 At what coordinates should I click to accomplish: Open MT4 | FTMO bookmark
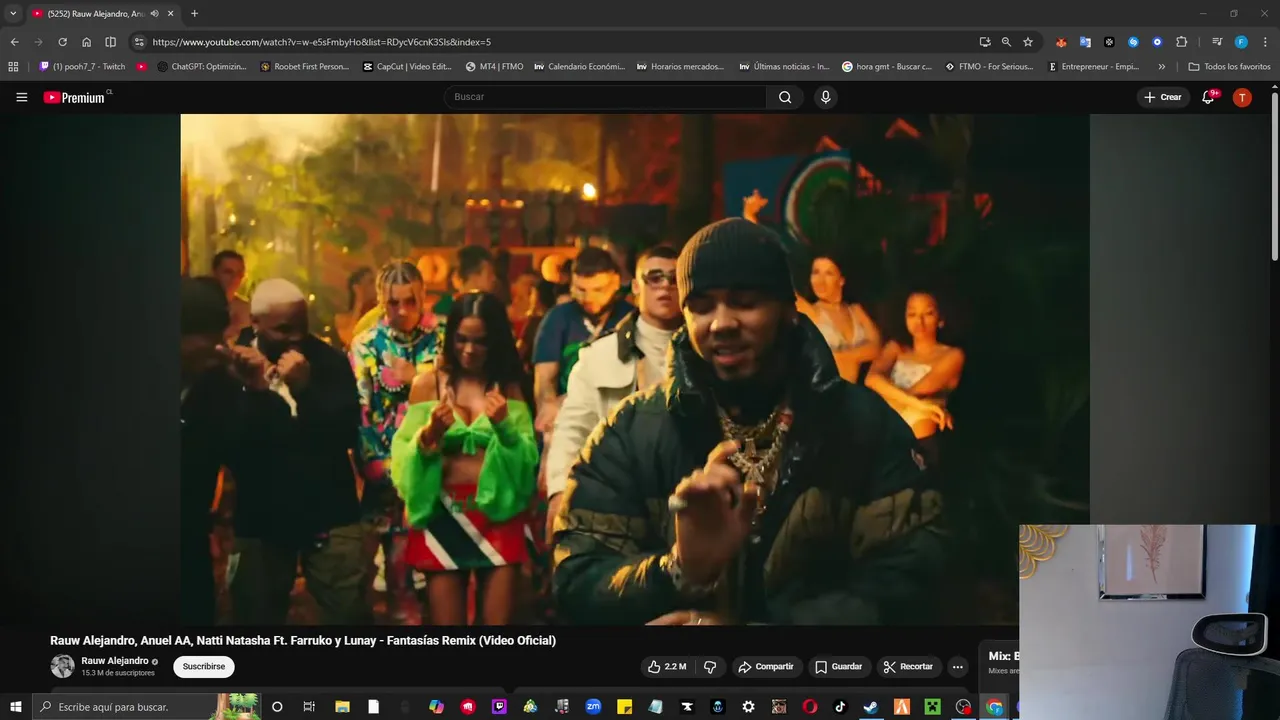pos(495,67)
